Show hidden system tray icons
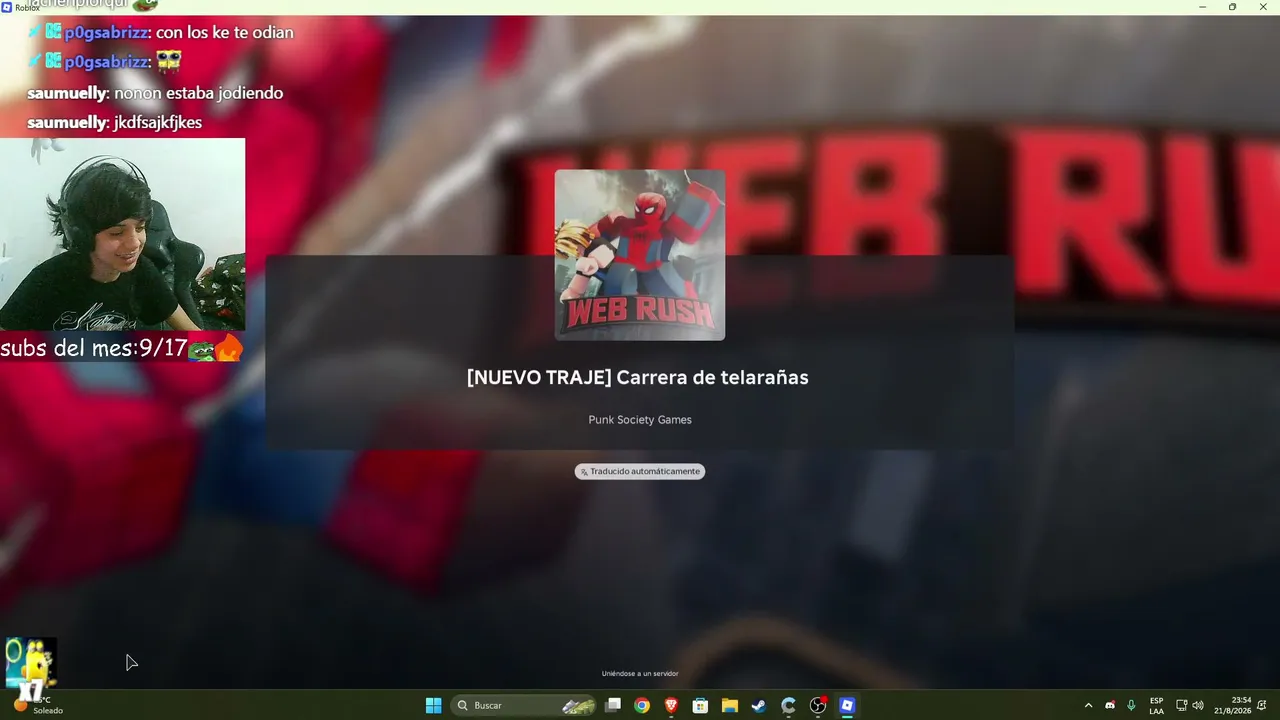Viewport: 1280px width, 720px height. coord(1089,706)
